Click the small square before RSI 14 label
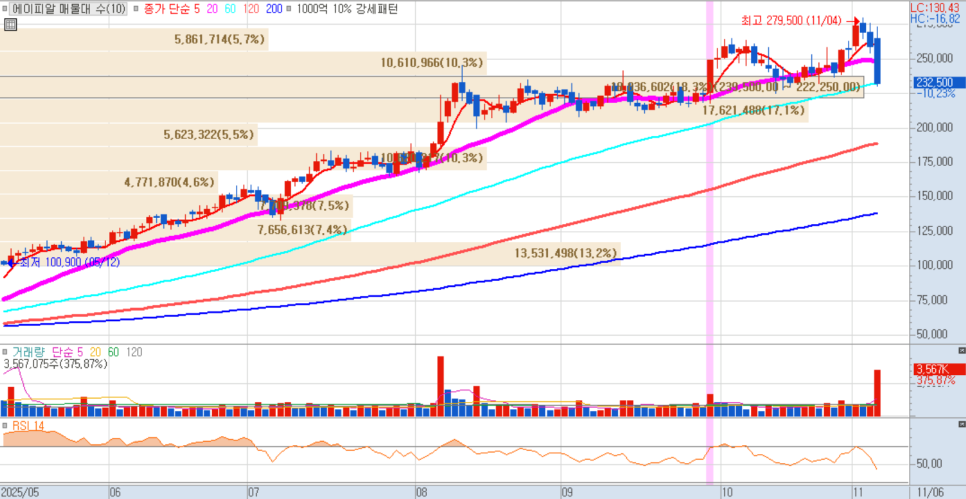Viewport: 966px width, 499px height. tap(6, 425)
